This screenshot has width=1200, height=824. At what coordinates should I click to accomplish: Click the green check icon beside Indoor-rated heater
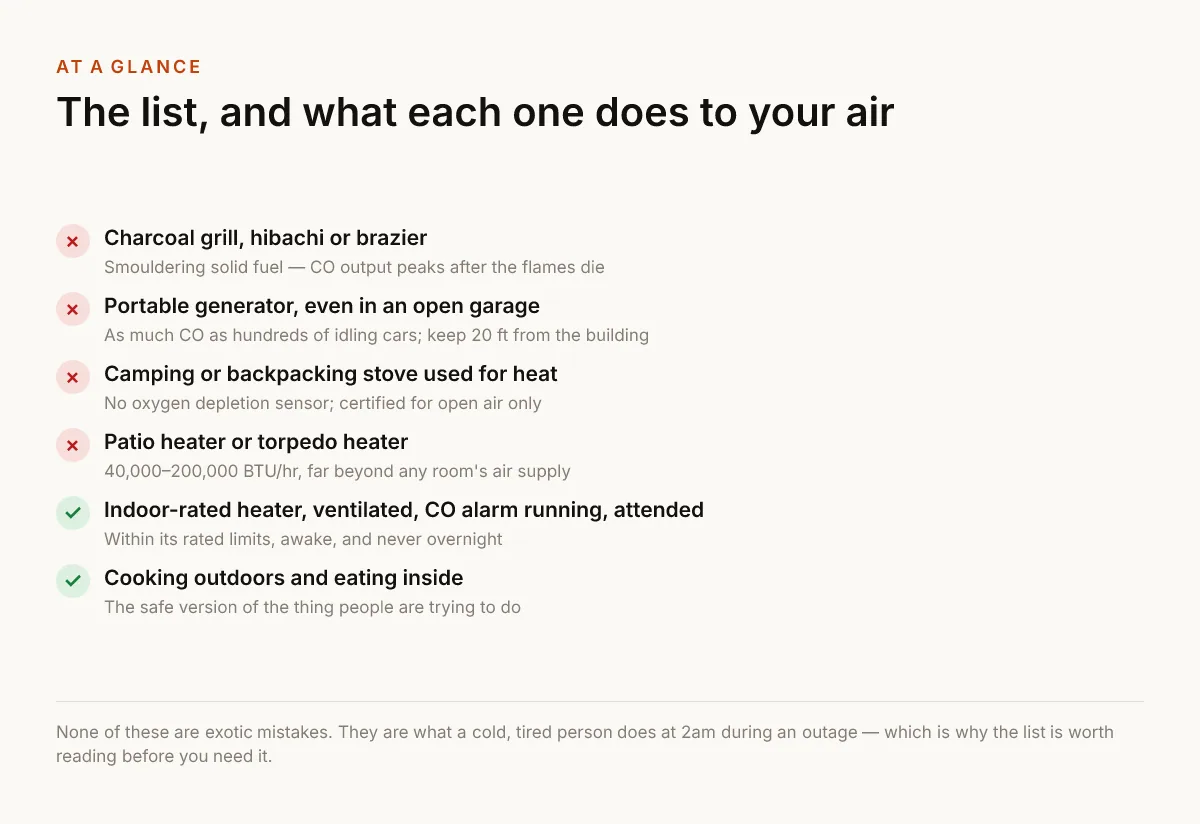[x=73, y=514]
